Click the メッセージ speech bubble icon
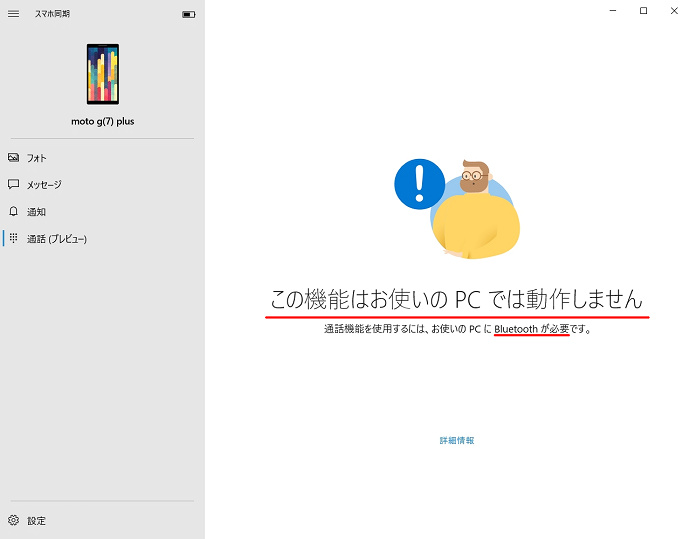 [x=14, y=184]
